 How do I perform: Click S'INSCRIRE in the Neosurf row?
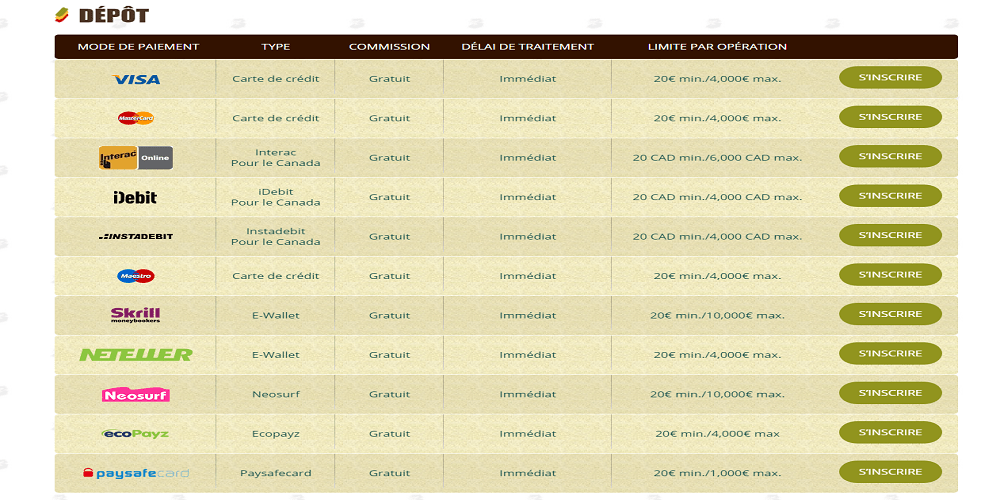coord(890,393)
